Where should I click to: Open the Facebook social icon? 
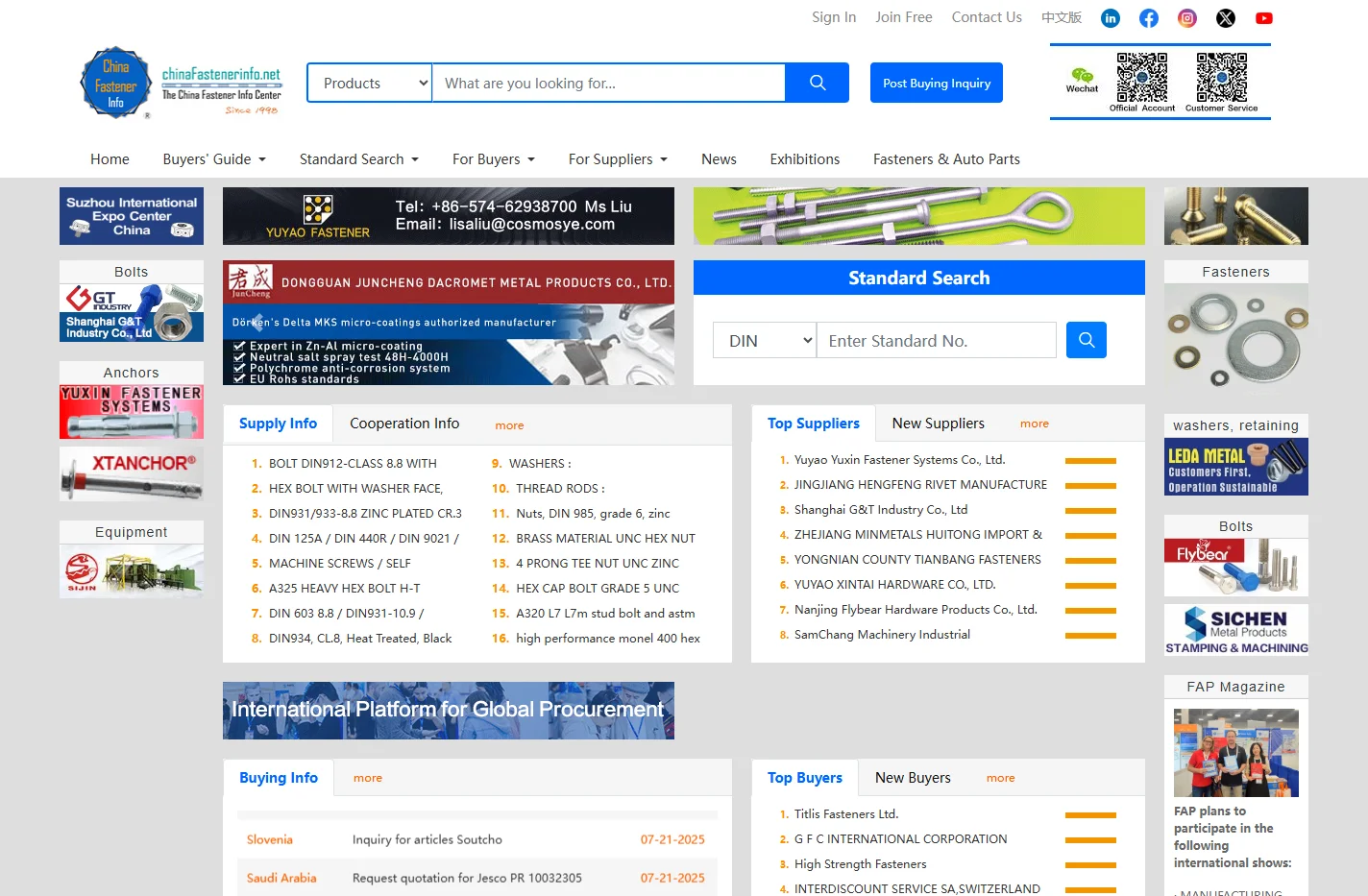(1149, 18)
